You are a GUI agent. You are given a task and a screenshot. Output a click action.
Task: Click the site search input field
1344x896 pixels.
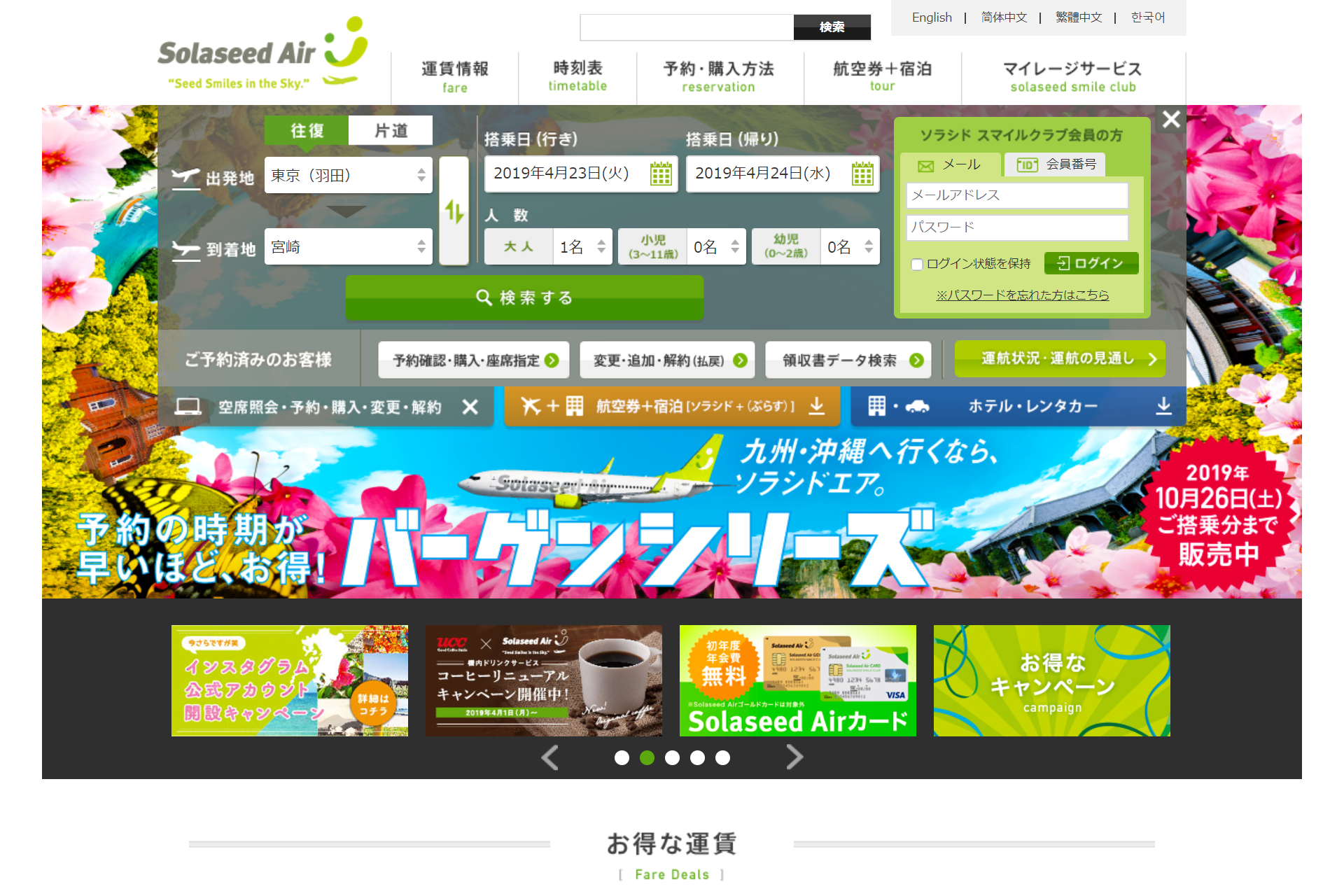(x=687, y=27)
